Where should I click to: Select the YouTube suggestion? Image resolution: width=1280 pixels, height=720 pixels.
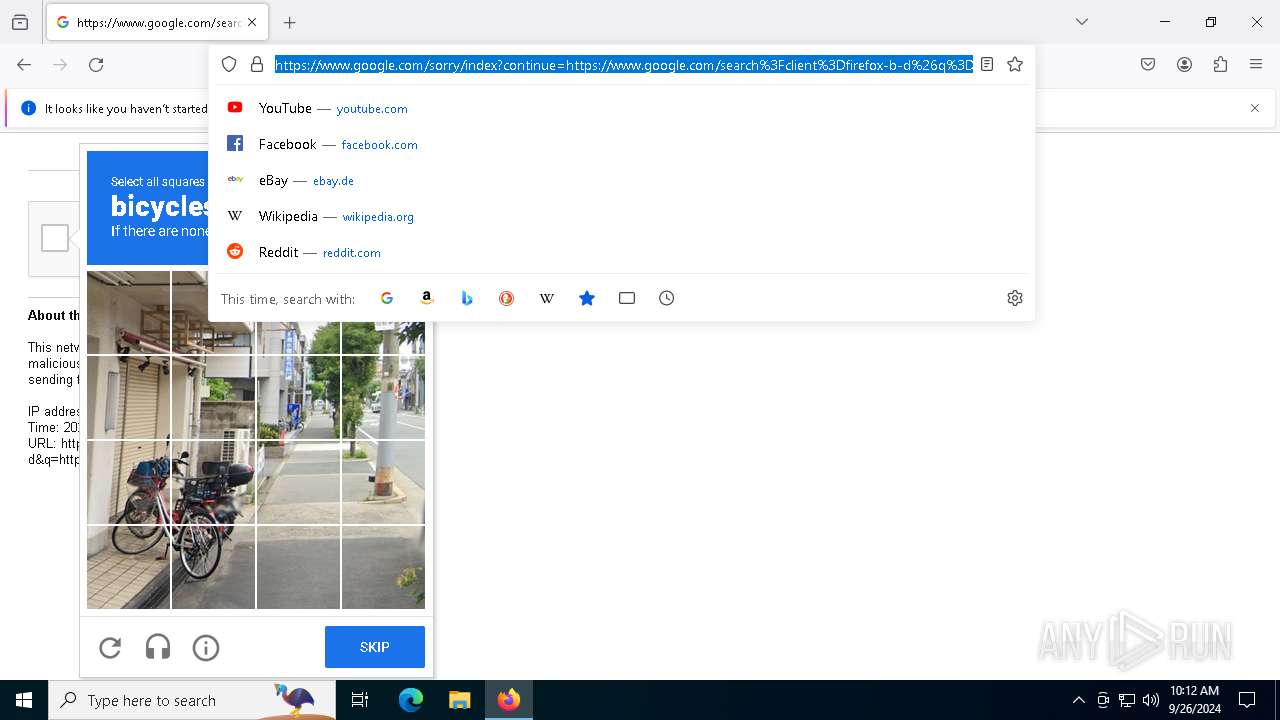621,108
